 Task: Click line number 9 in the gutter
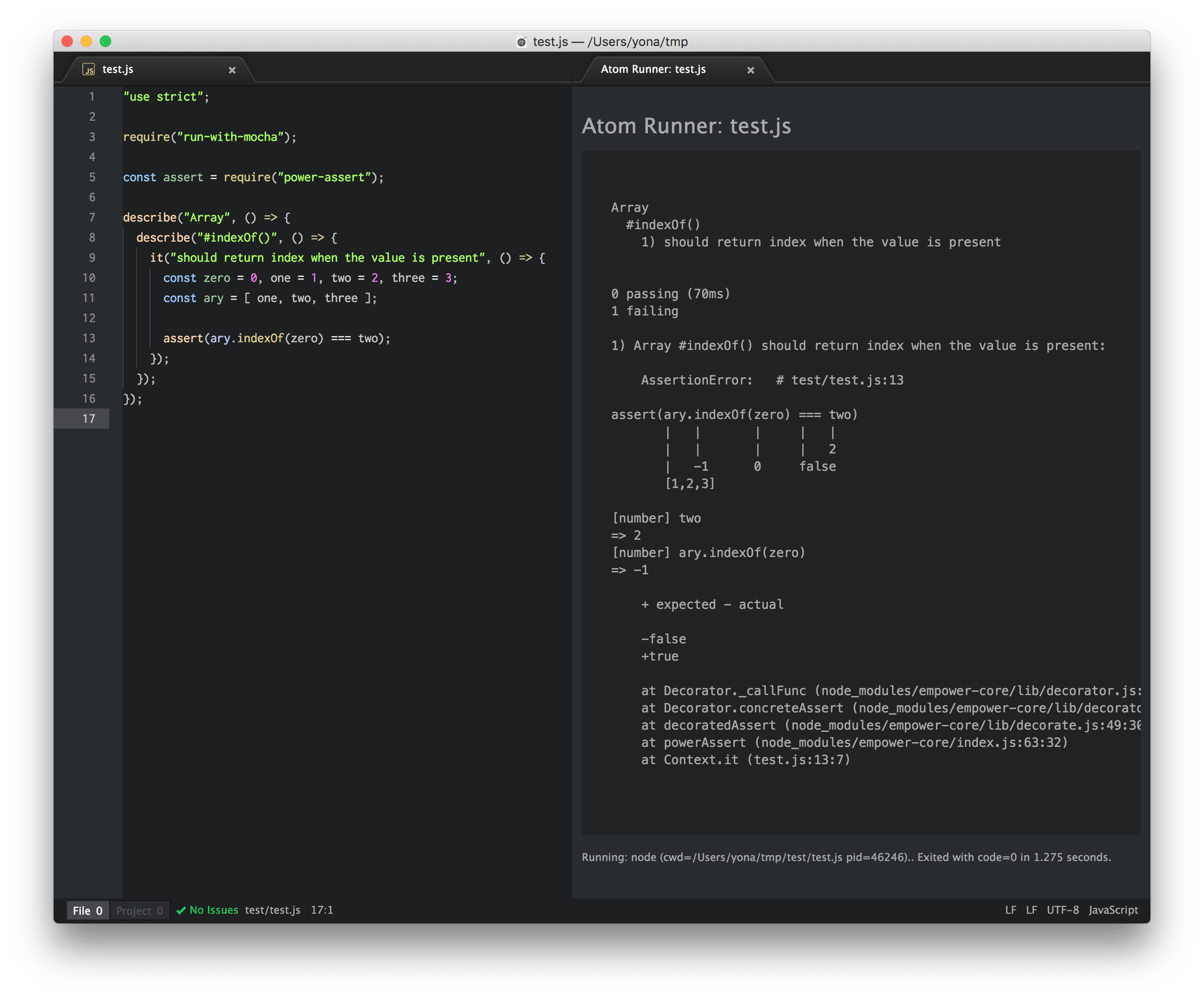point(92,257)
